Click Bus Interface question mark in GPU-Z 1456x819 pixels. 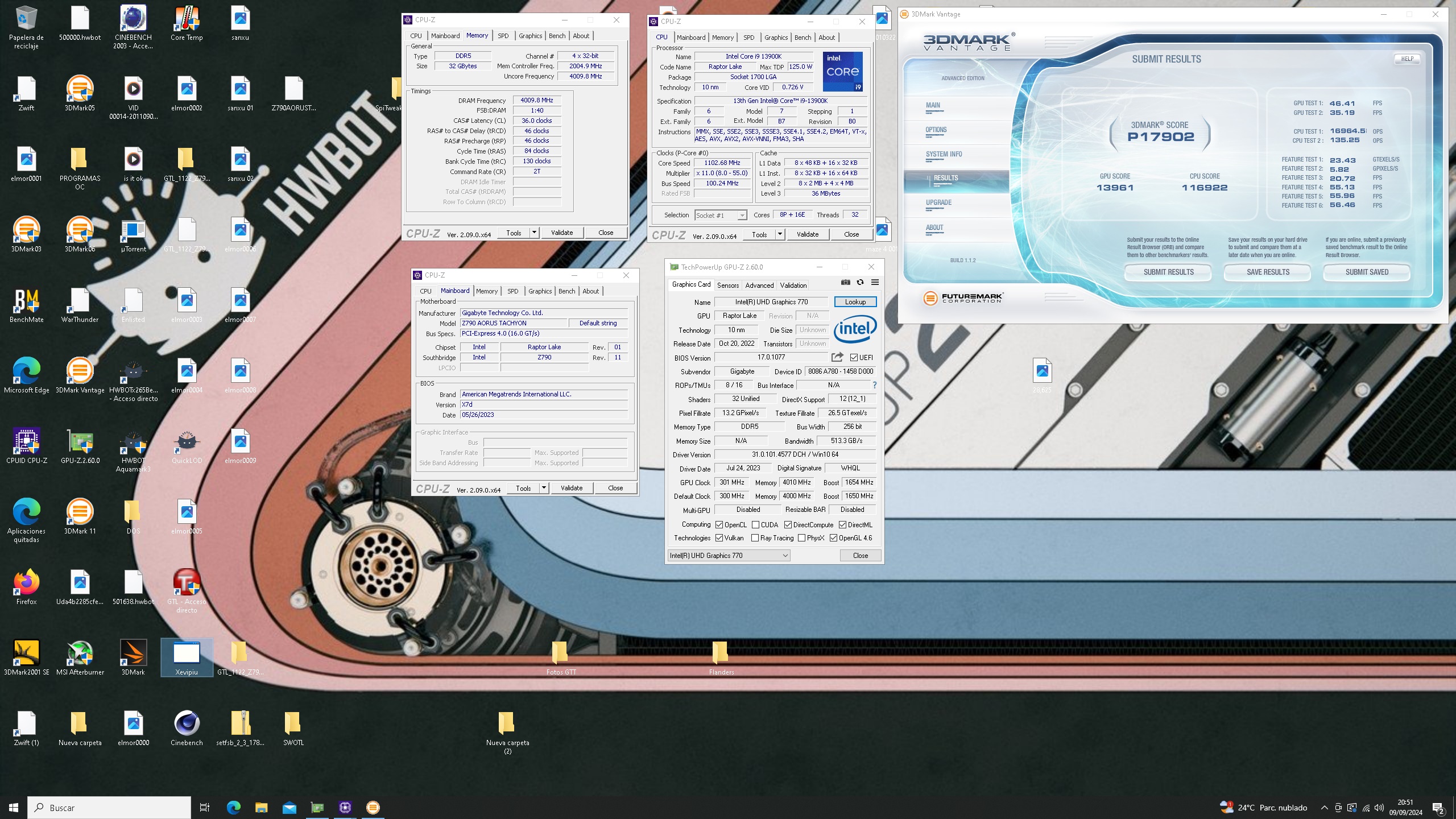tap(875, 385)
